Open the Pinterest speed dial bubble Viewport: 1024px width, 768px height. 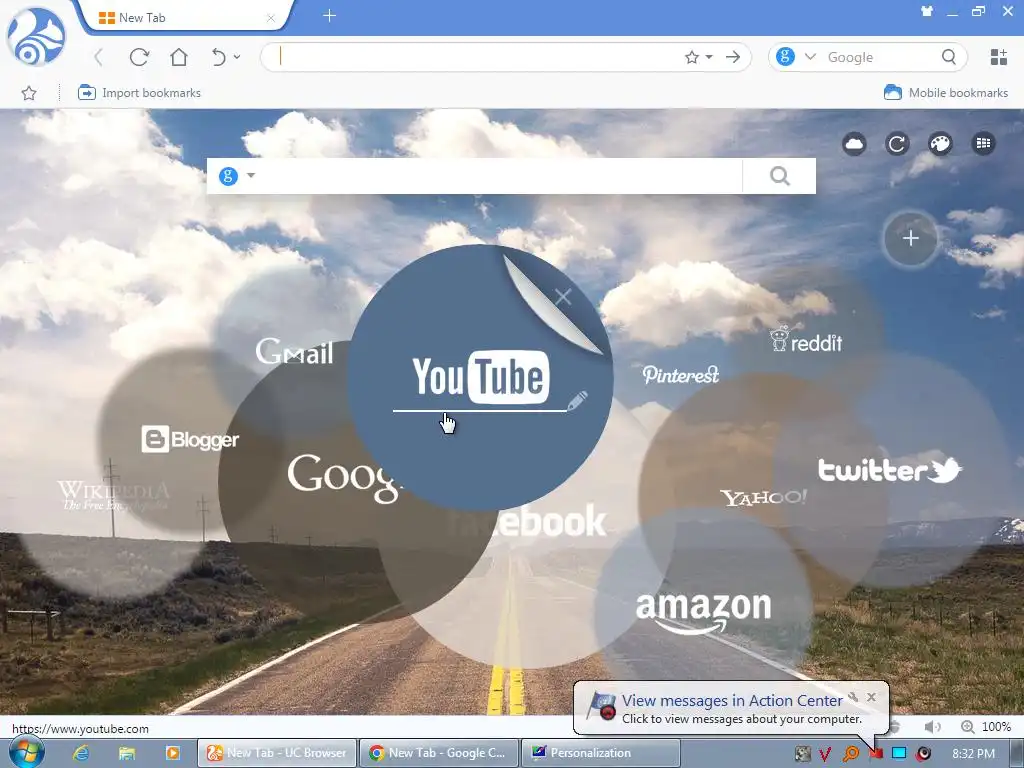point(680,374)
